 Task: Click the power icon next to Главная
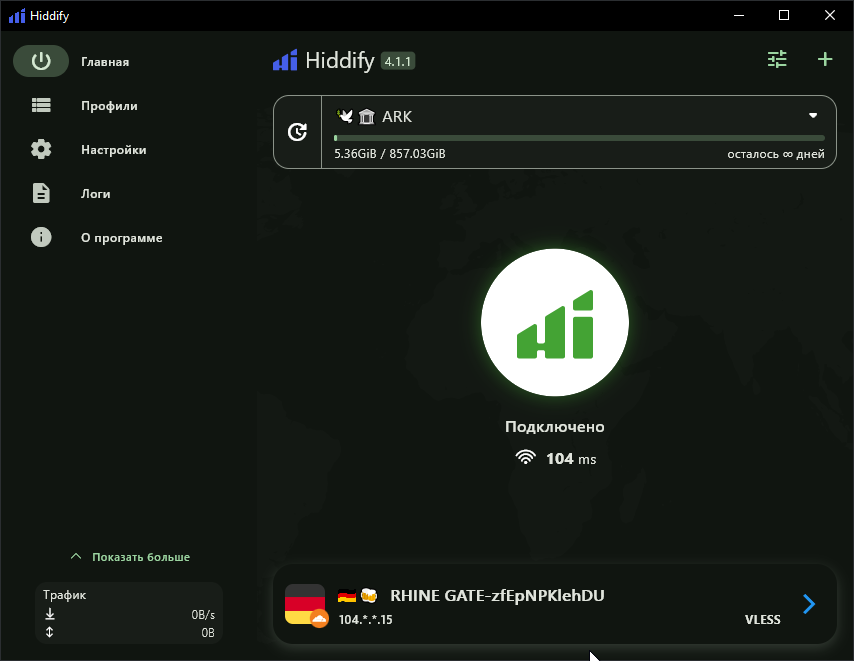click(x=41, y=61)
